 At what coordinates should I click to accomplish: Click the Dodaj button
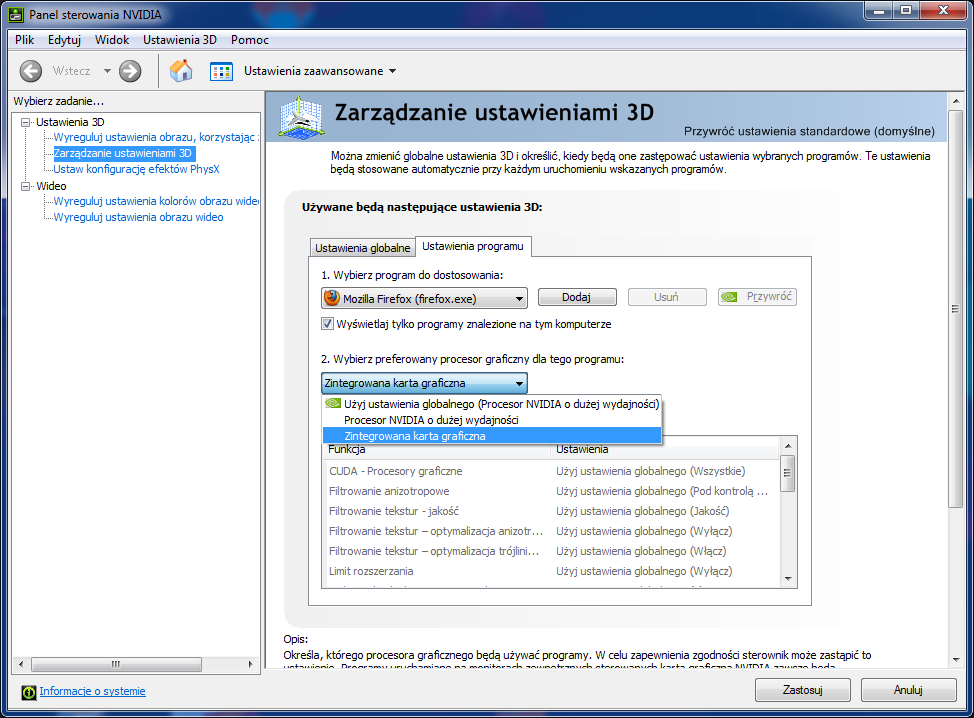[x=577, y=297]
